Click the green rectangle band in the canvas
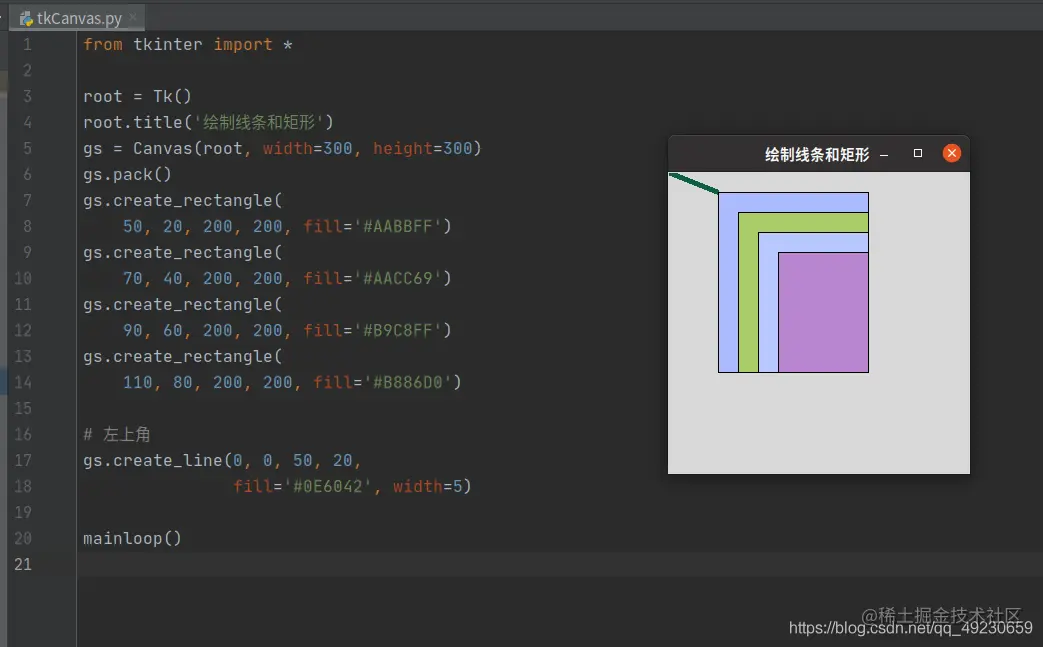The height and width of the screenshot is (647, 1043). click(803, 222)
